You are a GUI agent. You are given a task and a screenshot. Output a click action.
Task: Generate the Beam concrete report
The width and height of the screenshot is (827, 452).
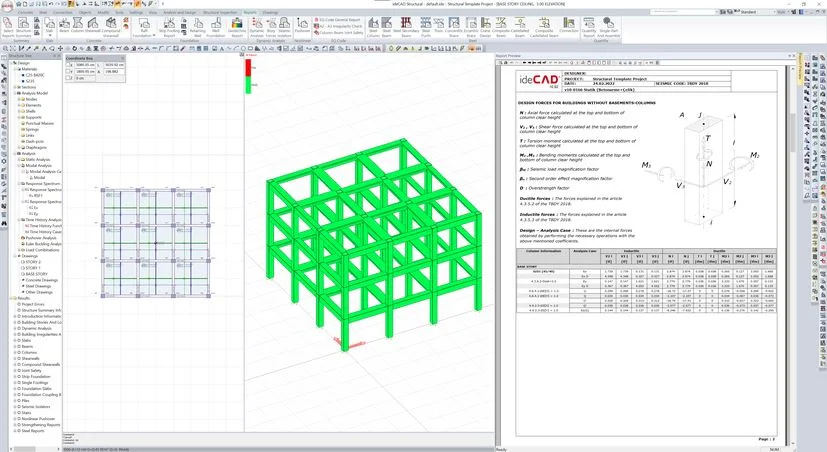click(x=64, y=25)
